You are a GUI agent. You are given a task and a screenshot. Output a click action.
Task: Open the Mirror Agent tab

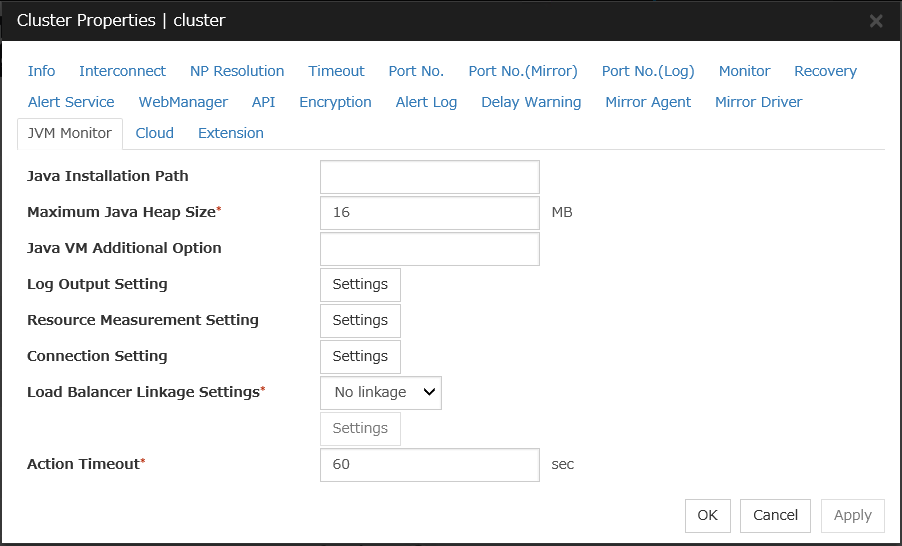[x=648, y=102]
